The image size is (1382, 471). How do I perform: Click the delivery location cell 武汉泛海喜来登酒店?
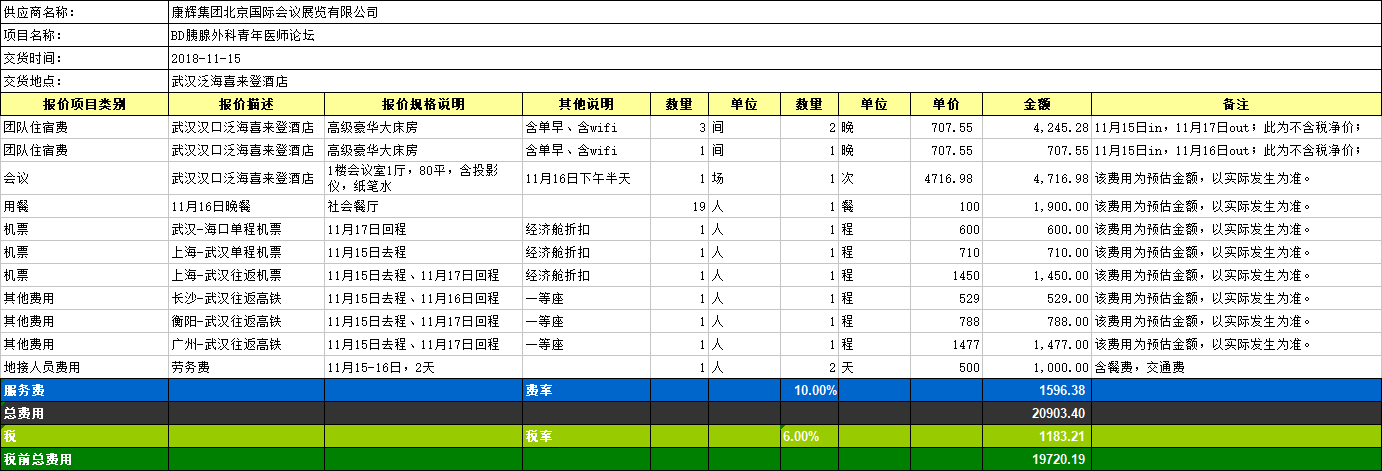236,81
